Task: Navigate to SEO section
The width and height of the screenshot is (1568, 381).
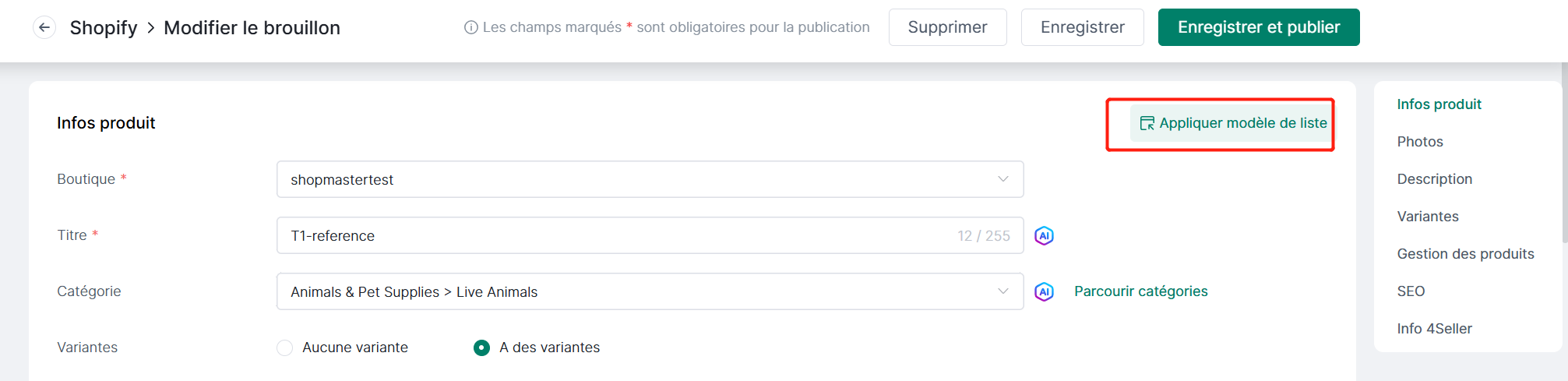Action: [1411, 291]
